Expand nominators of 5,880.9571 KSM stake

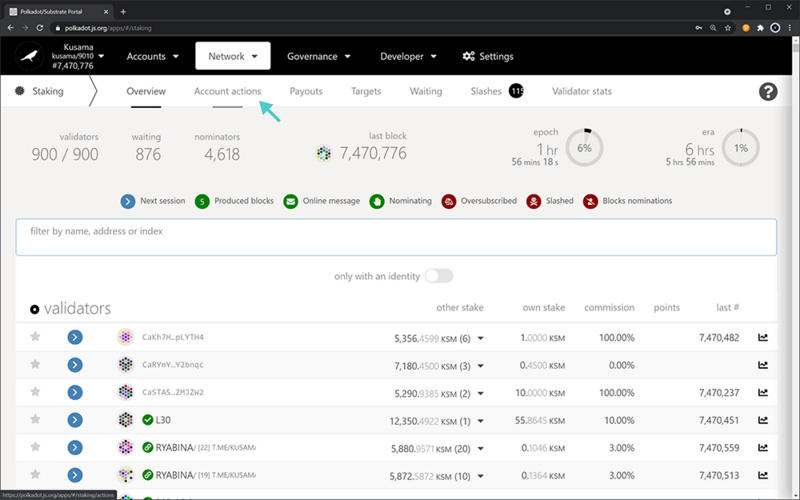[481, 448]
